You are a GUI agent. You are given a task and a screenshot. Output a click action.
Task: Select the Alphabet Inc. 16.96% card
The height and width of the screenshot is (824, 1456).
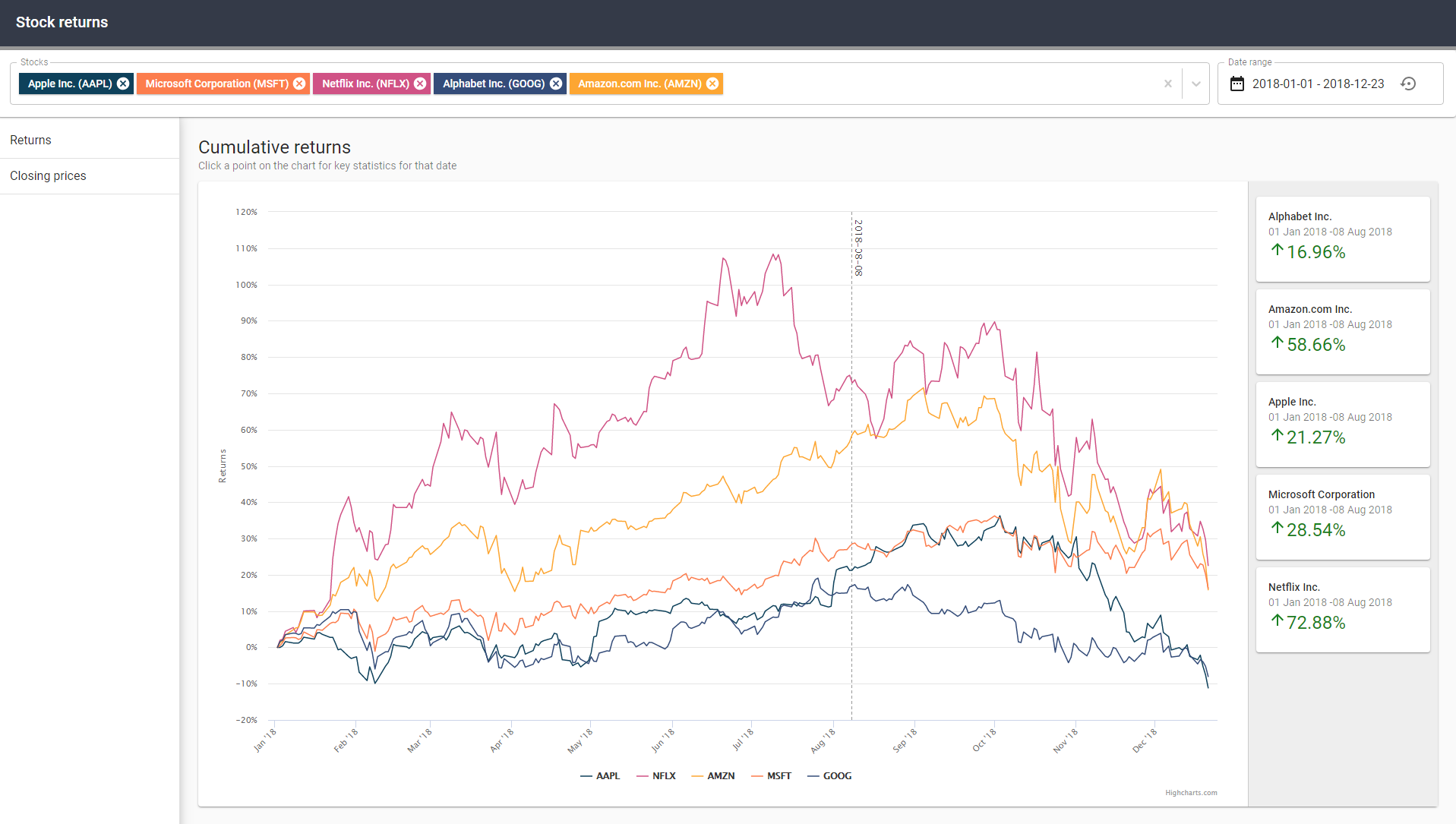coord(1343,239)
